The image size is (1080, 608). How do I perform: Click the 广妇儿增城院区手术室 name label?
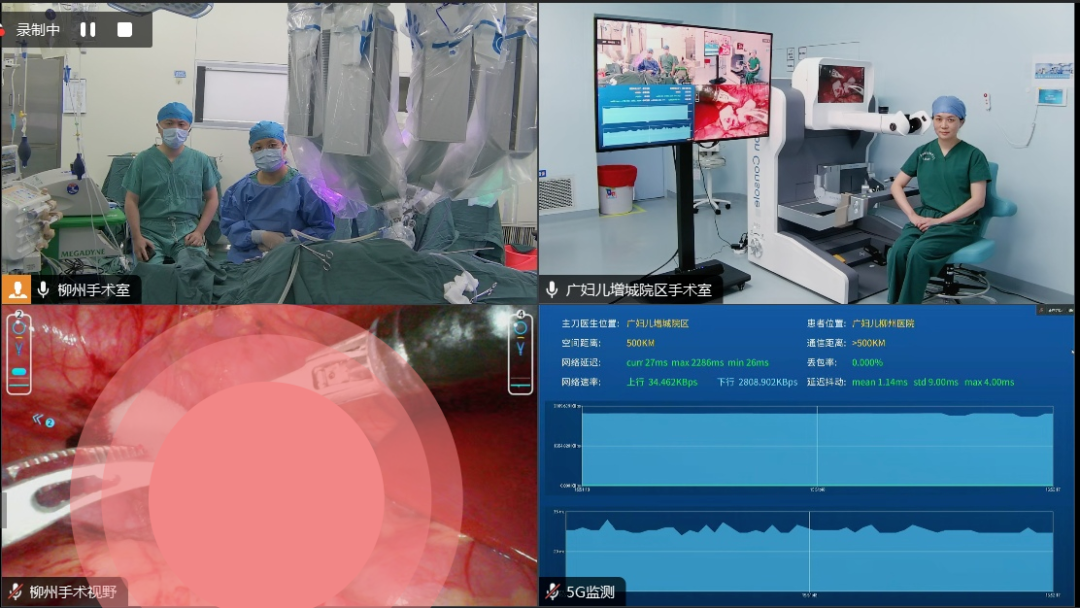click(639, 290)
